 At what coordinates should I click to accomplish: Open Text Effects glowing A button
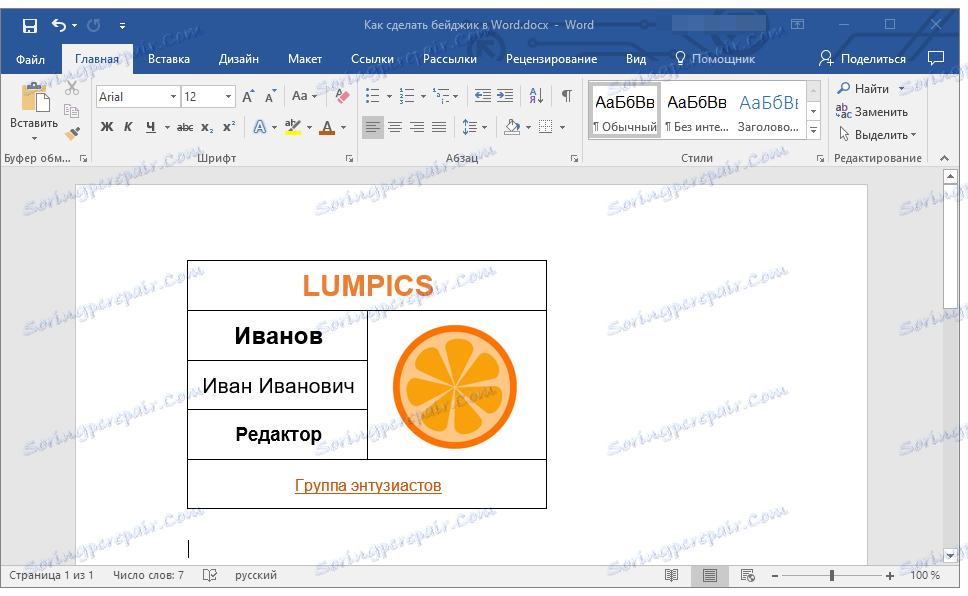coord(260,127)
